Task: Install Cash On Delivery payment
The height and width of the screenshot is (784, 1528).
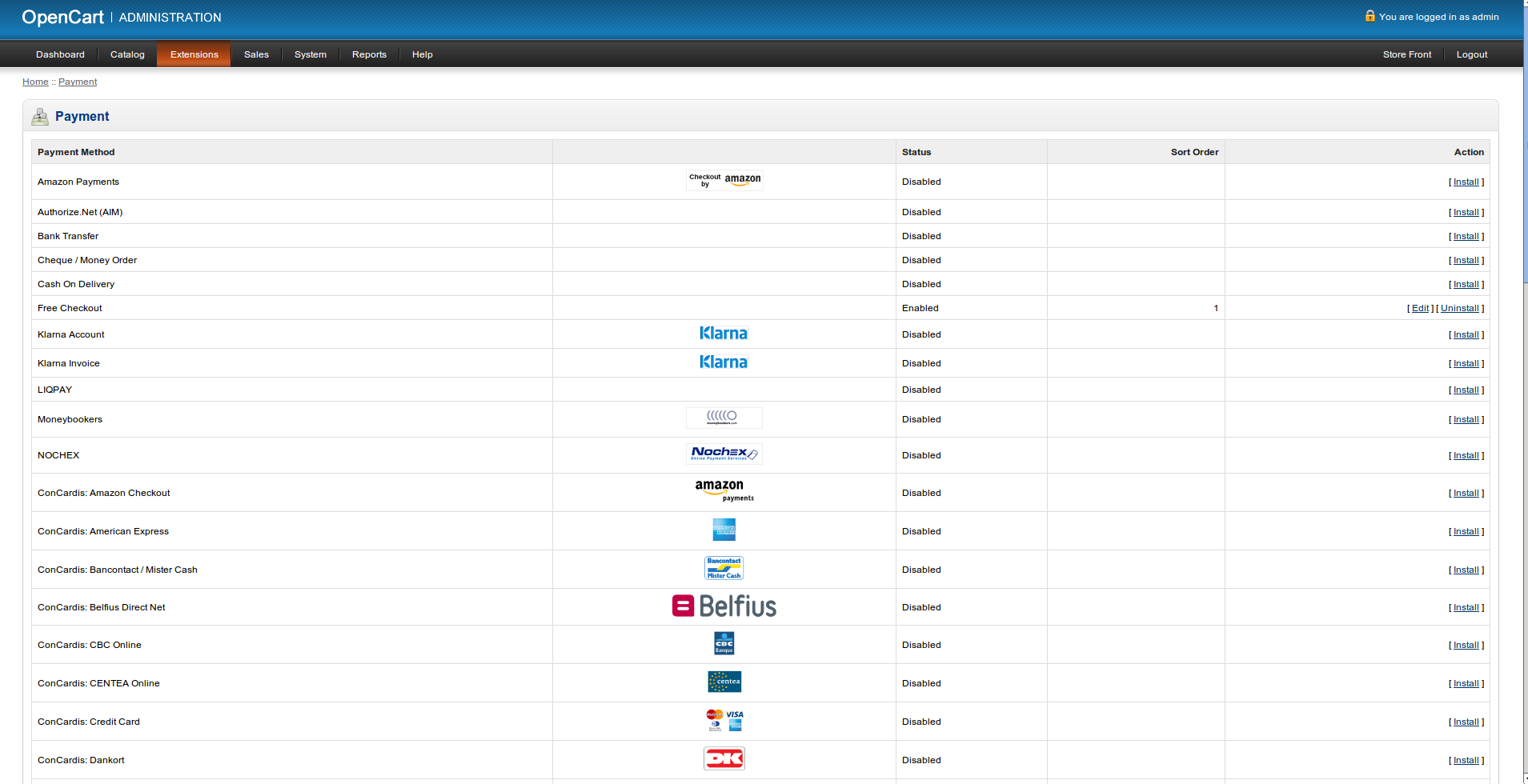Action: (x=1466, y=285)
